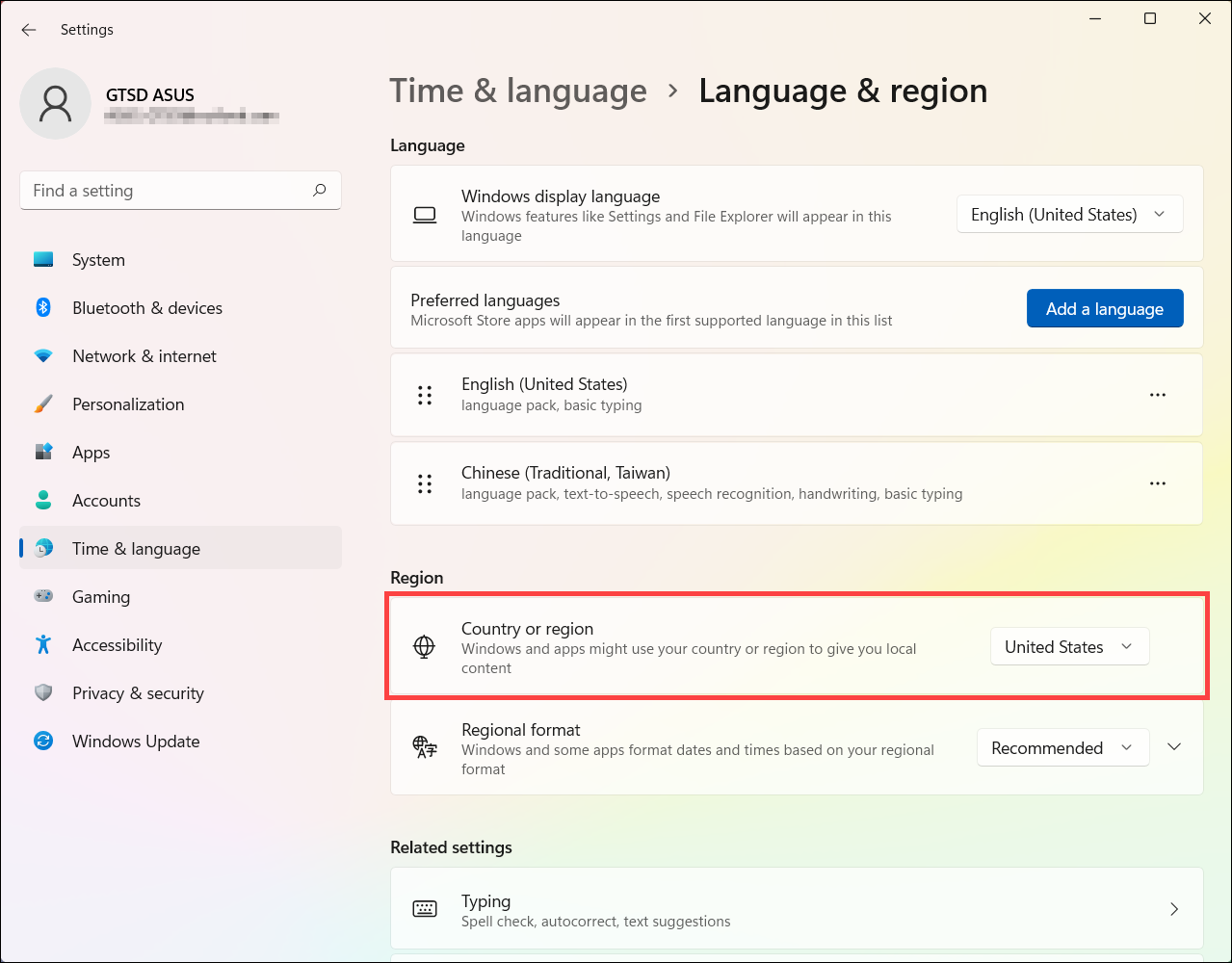Click the search magnifier icon
Screen dimensions: 1232x963
point(320,191)
